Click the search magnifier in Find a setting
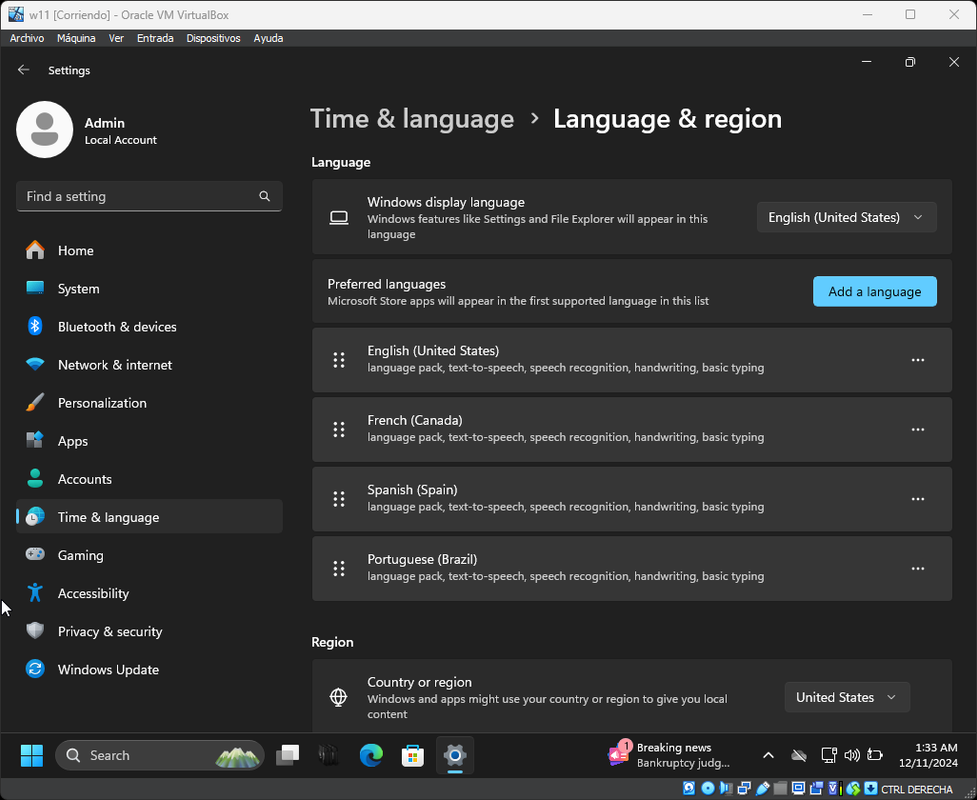The width and height of the screenshot is (977, 800). coord(264,196)
